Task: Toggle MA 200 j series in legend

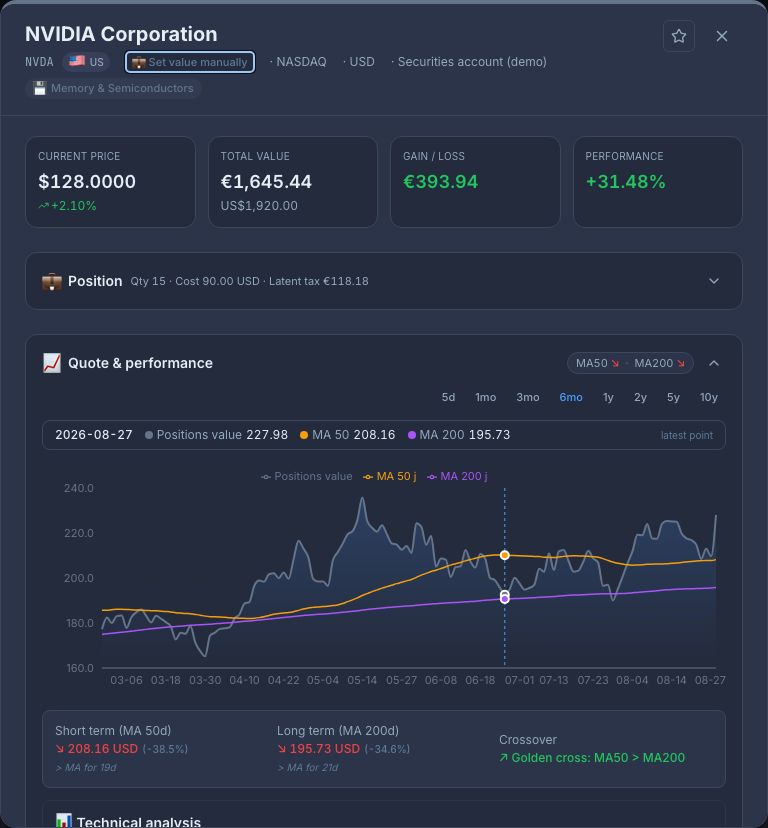Action: (x=457, y=476)
